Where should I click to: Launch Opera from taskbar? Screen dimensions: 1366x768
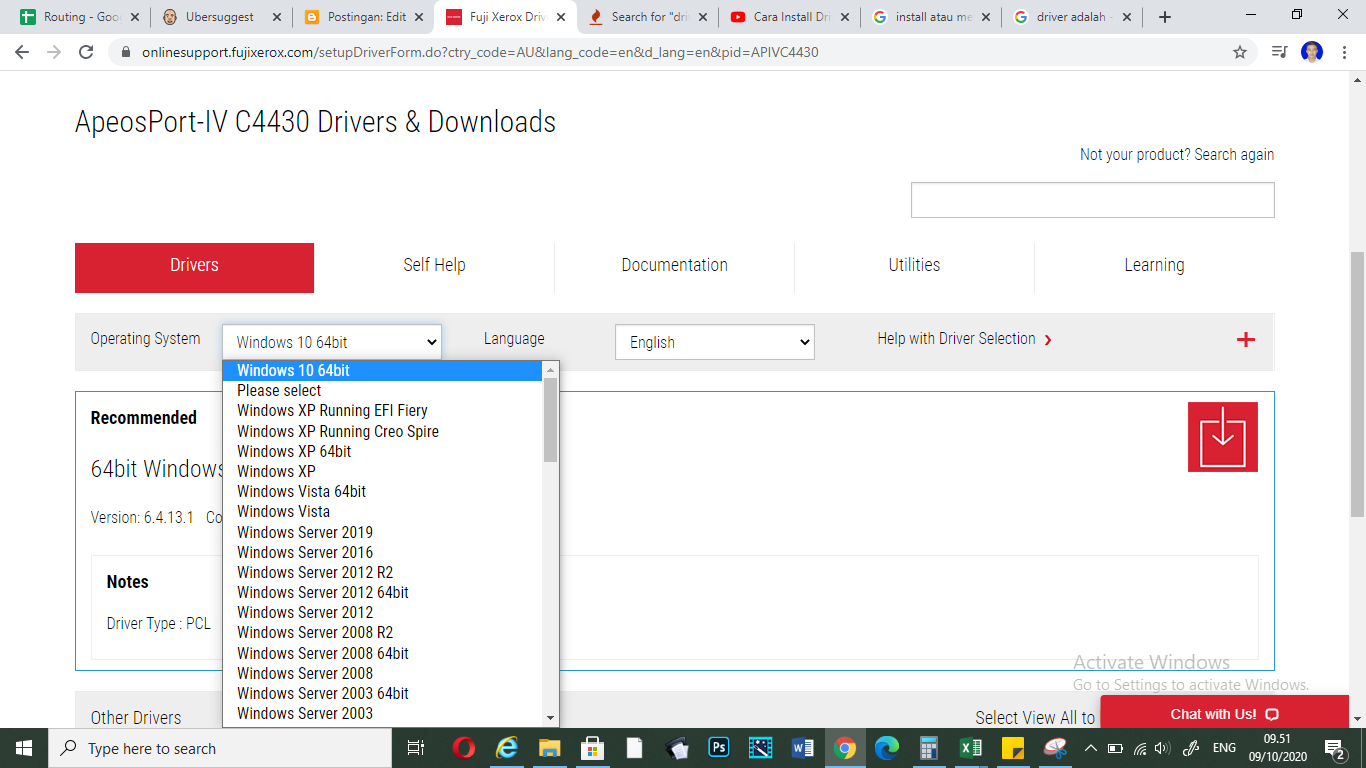[463, 748]
